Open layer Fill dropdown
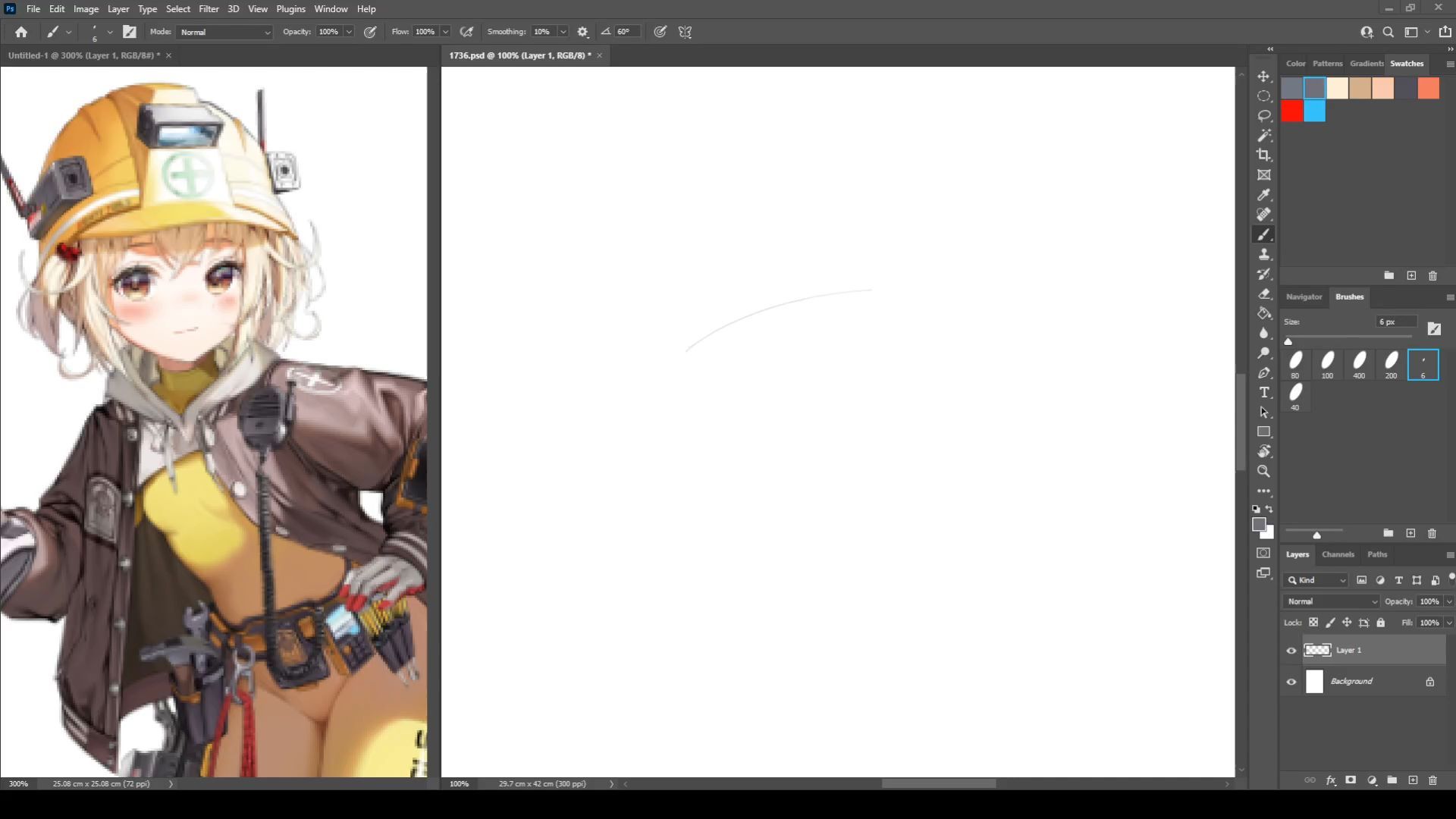1456x819 pixels. (x=1449, y=623)
